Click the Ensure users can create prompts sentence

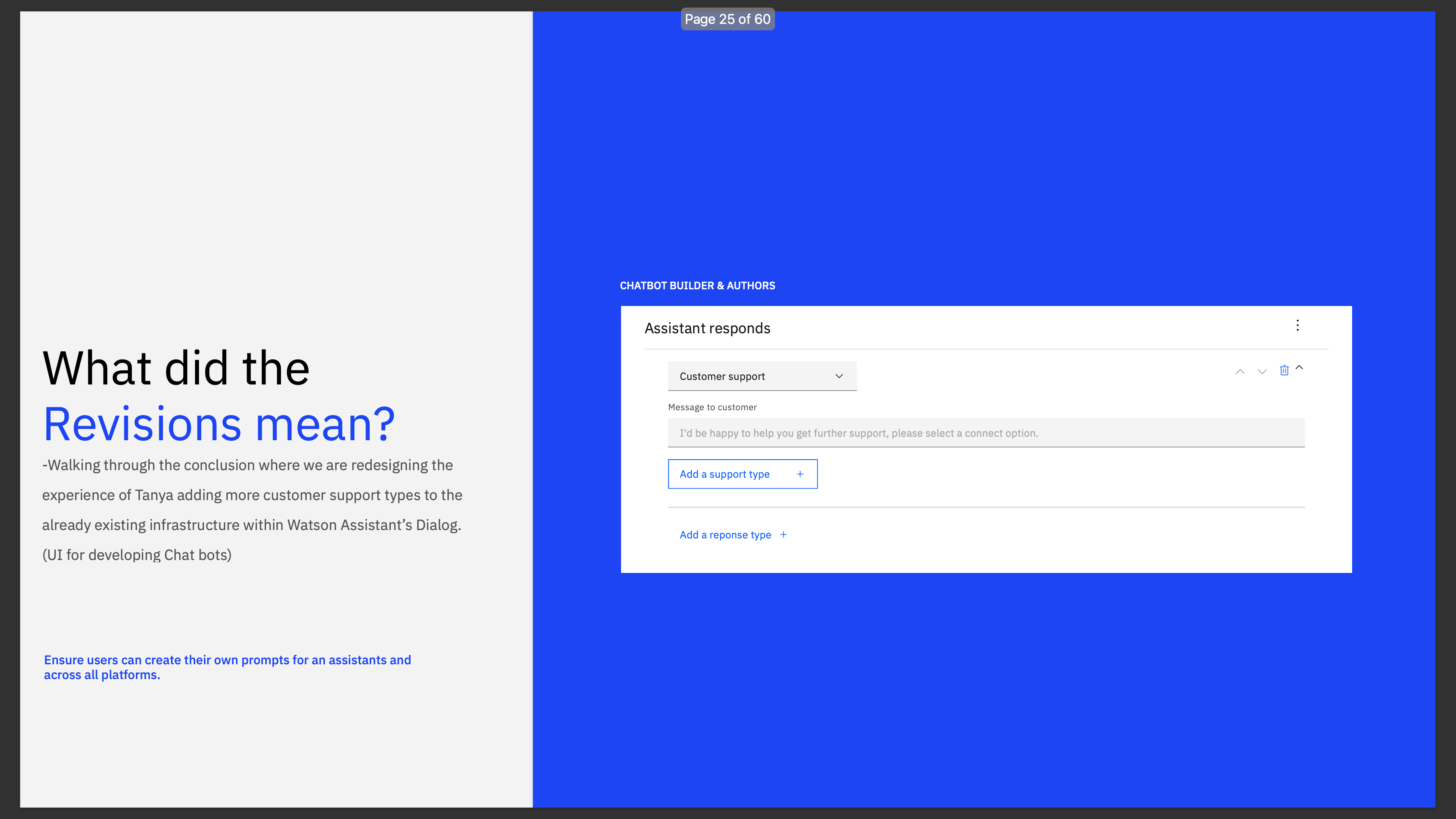pos(227,667)
